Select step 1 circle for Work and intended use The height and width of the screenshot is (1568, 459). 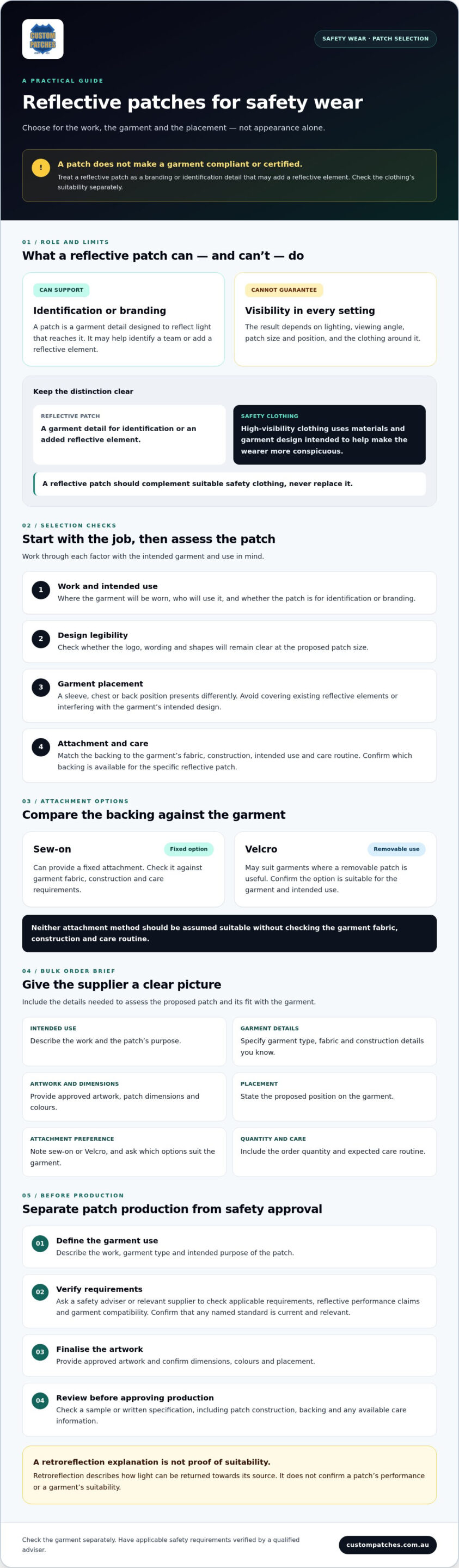pyautogui.click(x=41, y=590)
